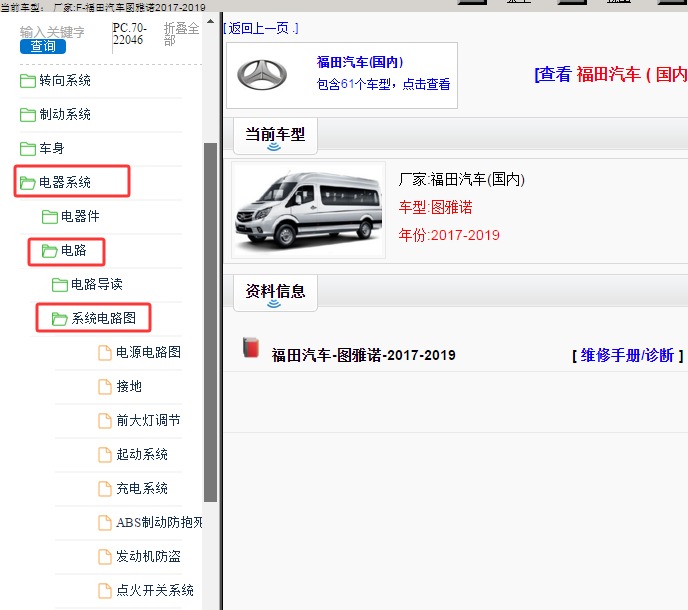Click the 查看 福田汽车 red header link
This screenshot has height=610, width=688.
pyautogui.click(x=611, y=74)
